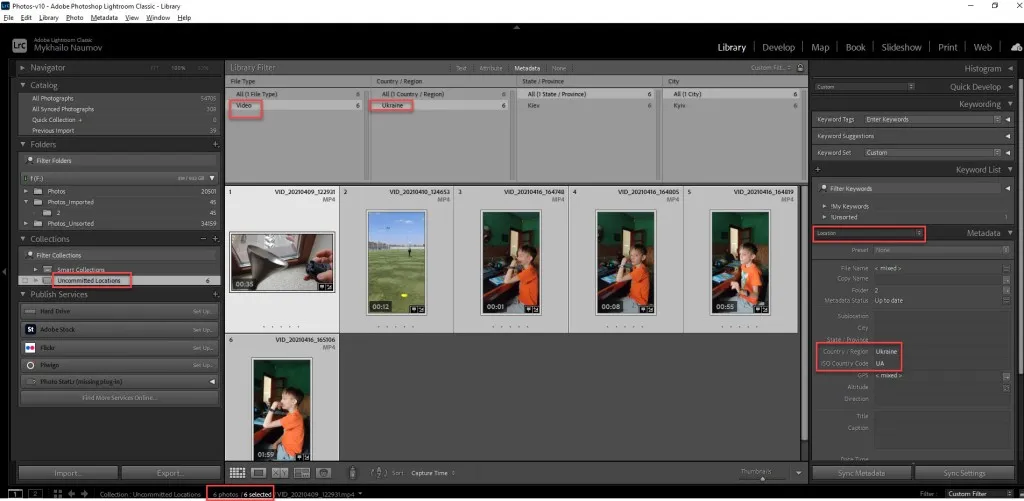This screenshot has width=1024, height=501.
Task: Add a keyword with Keyword List plus
Action: tap(817, 170)
